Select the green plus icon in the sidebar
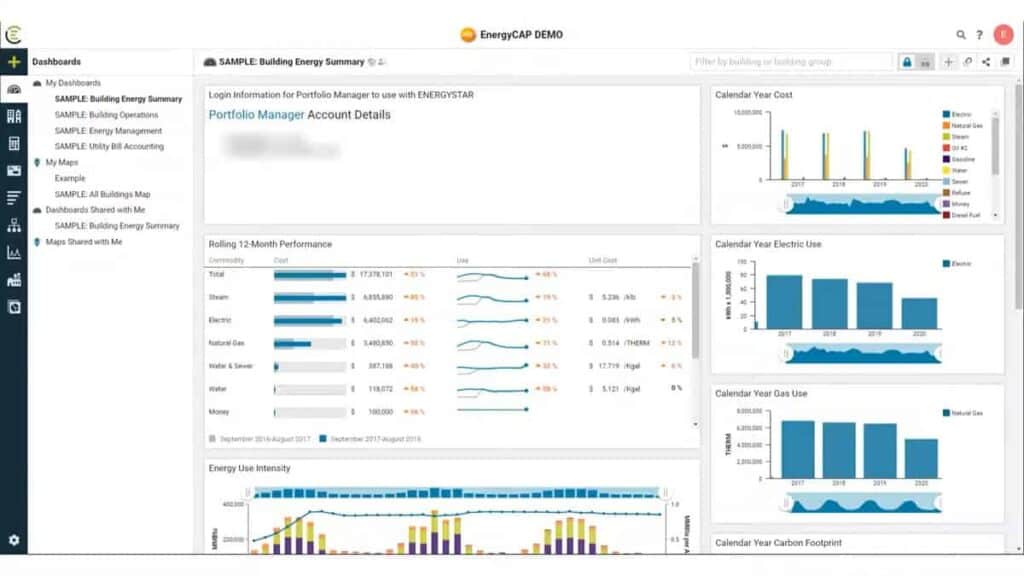Viewport: 1024px width, 576px height. click(15, 62)
